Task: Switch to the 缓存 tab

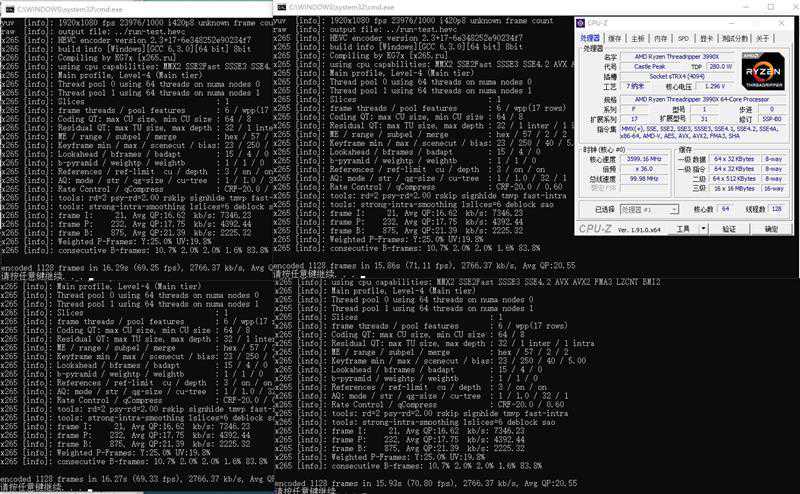Action: 616,37
